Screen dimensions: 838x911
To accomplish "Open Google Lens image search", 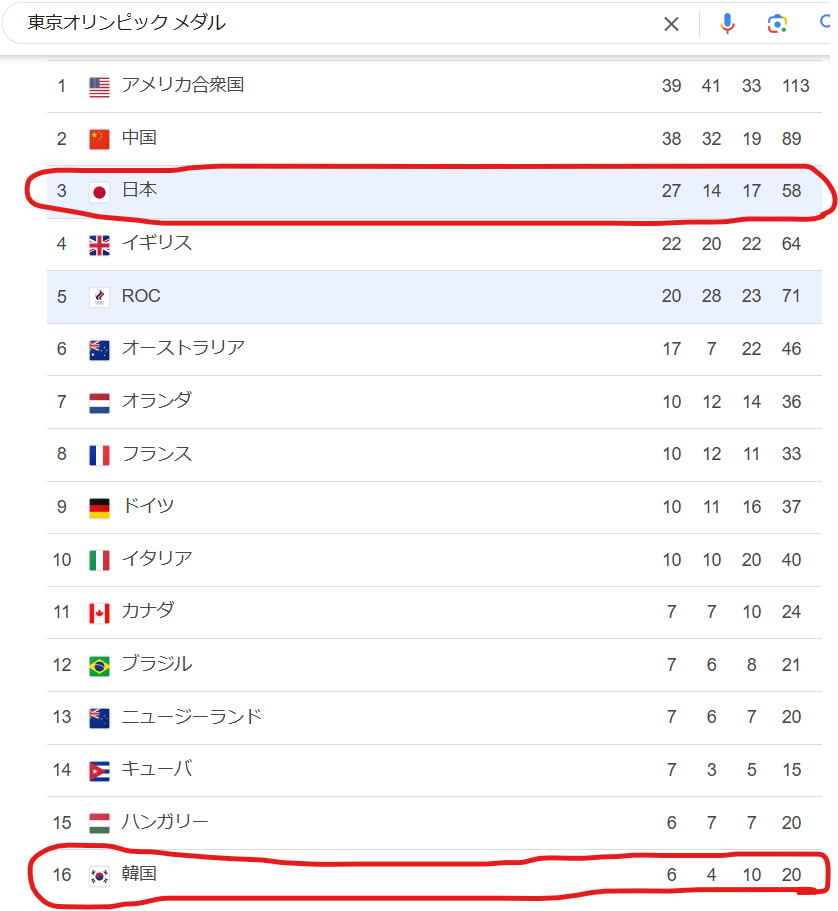I will pos(777,24).
